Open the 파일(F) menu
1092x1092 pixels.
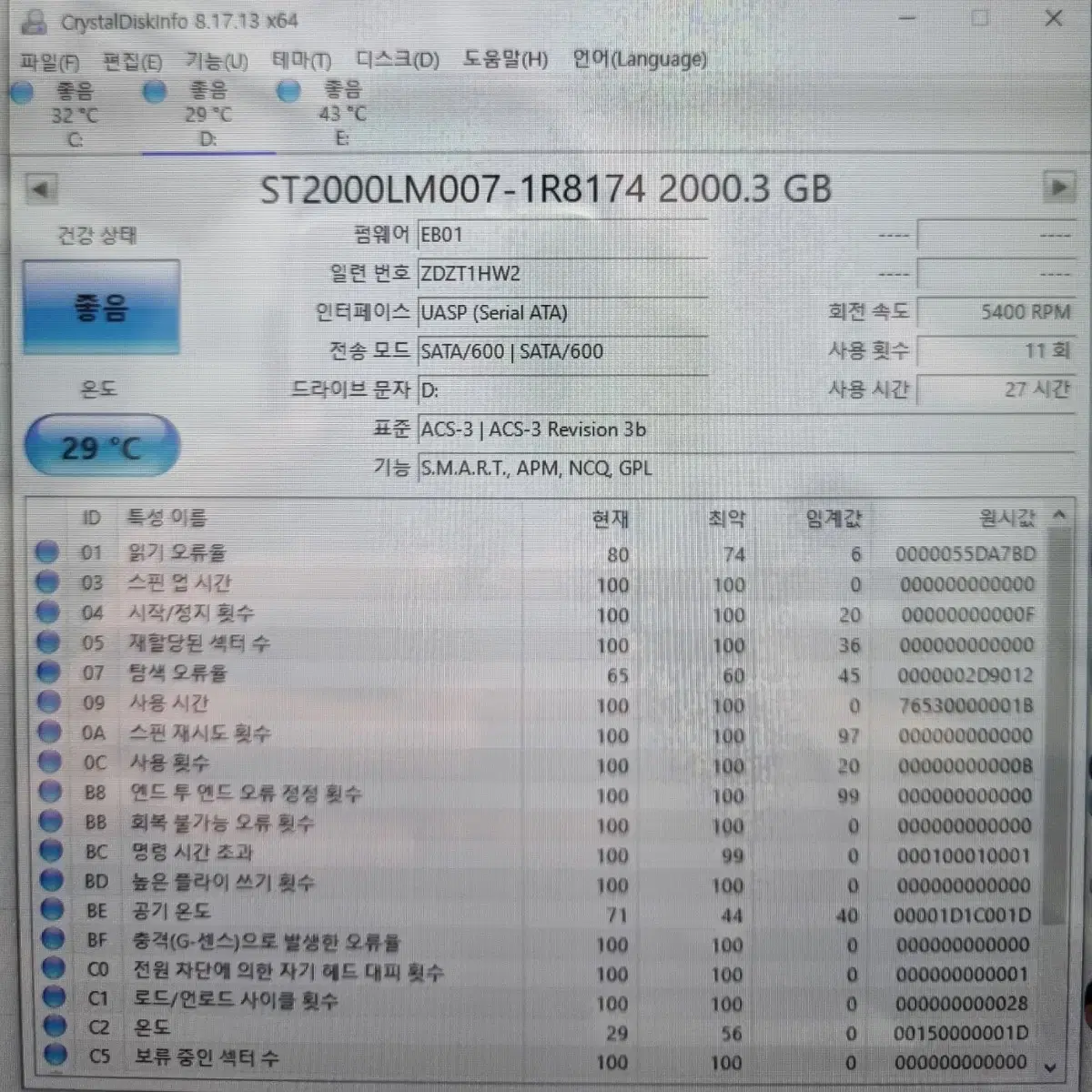click(49, 62)
